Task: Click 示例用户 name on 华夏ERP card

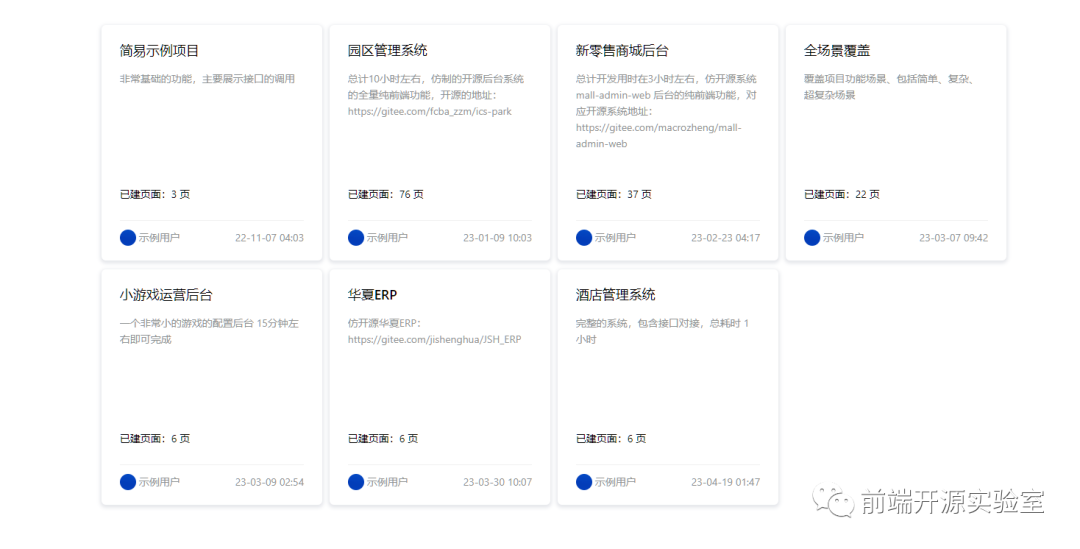Action: (x=387, y=482)
